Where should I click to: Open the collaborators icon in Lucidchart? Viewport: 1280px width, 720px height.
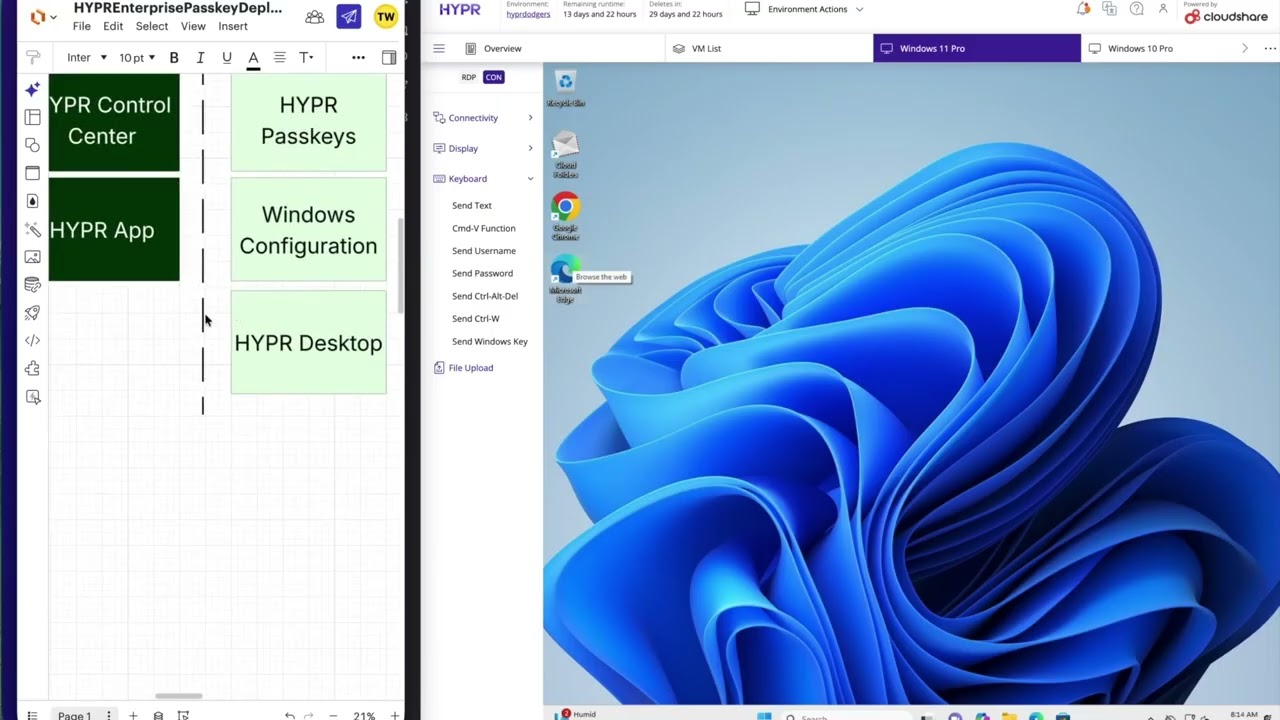(315, 17)
